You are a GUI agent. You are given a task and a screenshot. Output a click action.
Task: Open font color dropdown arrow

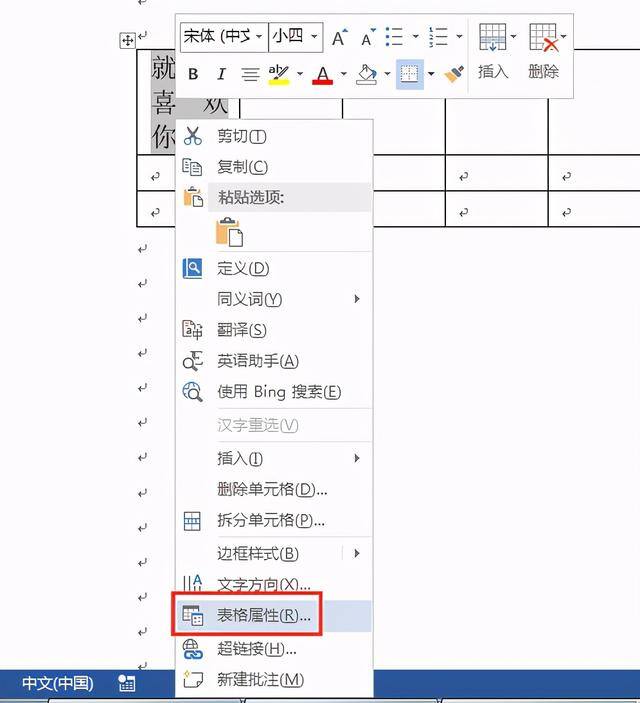tap(344, 74)
